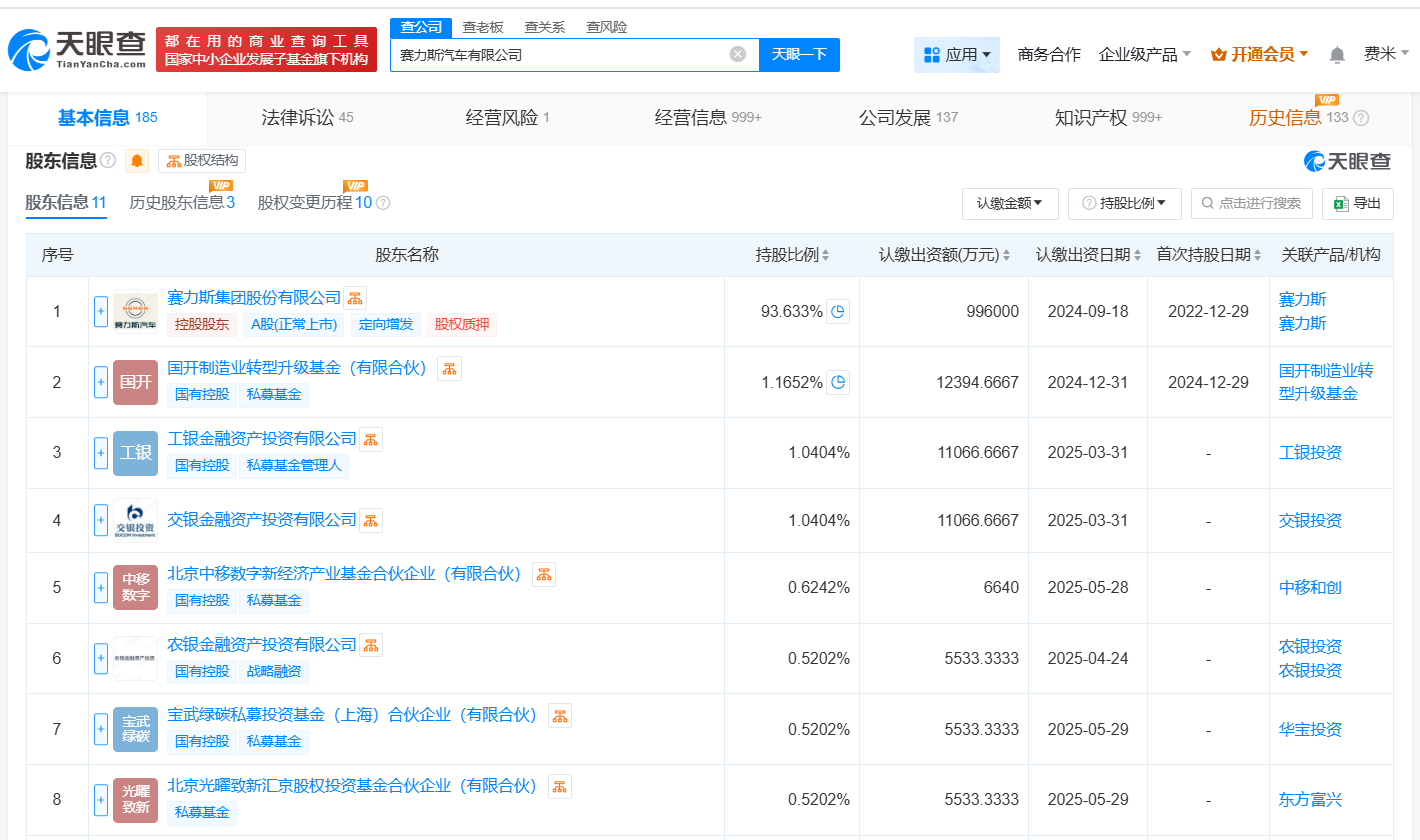The image size is (1420, 840).
Task: Click the bell alert icon beside 股东信息
Action: coord(137,161)
